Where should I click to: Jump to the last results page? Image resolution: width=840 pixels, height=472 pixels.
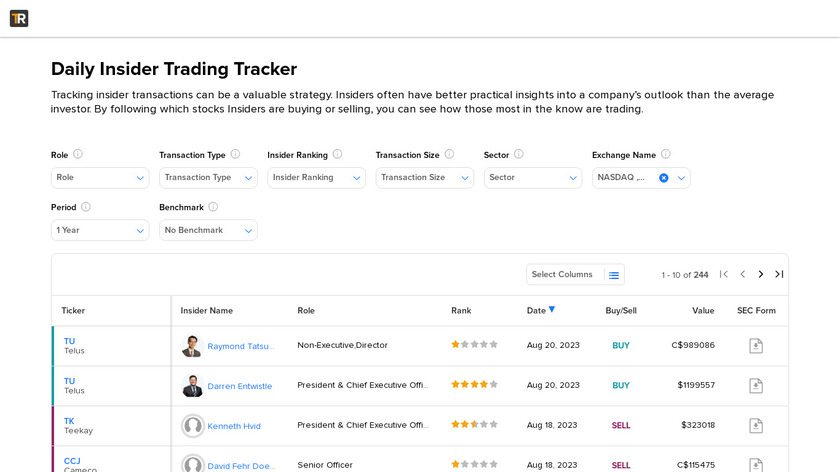[779, 274]
